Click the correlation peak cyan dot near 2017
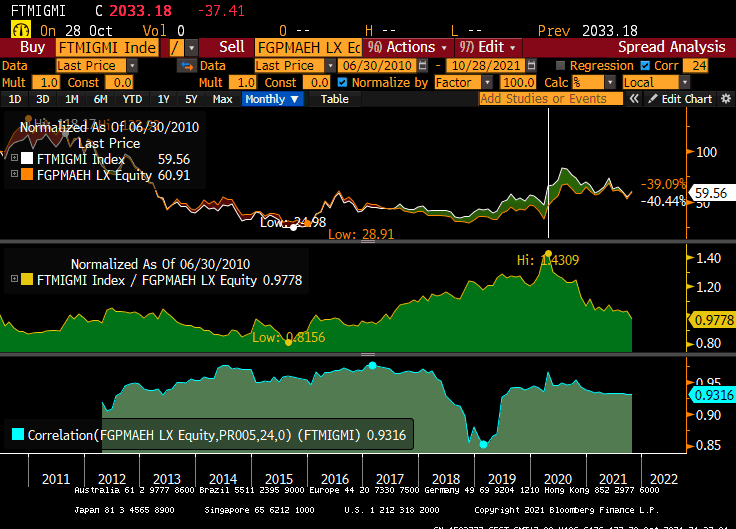 372,365
